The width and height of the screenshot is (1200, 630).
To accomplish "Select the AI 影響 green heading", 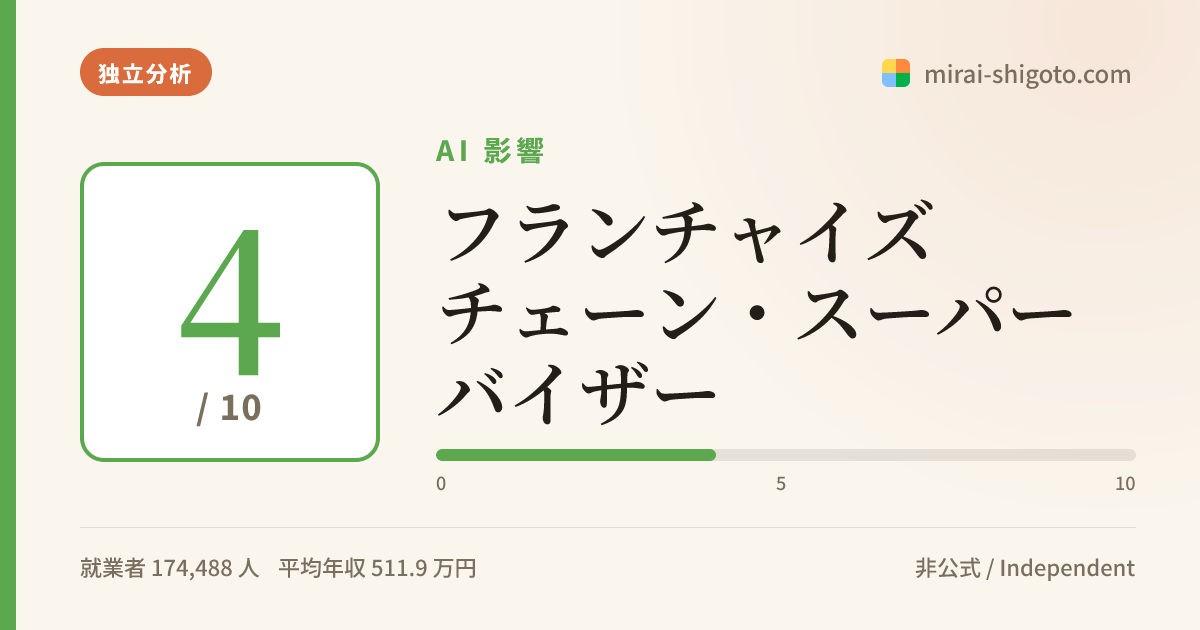I will [490, 151].
